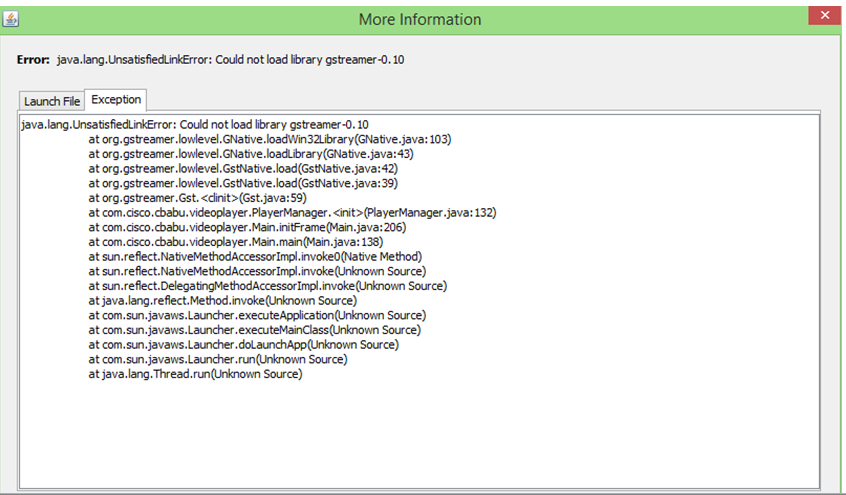The image size is (846, 495).
Task: Click the invoke0(Native Method) line
Action: [255, 256]
